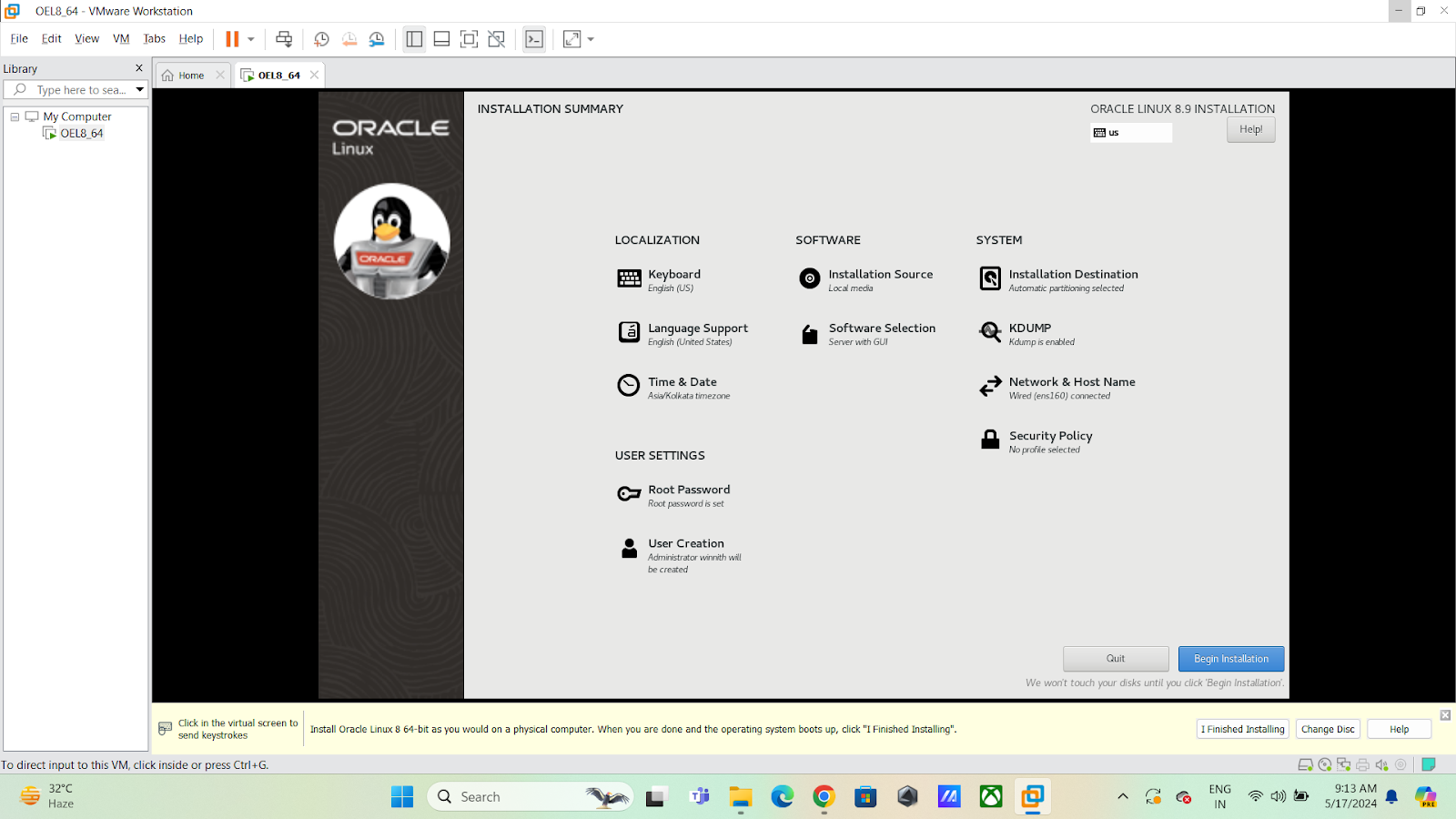Open the Tabs menu
The width and height of the screenshot is (1456, 819).
click(154, 39)
